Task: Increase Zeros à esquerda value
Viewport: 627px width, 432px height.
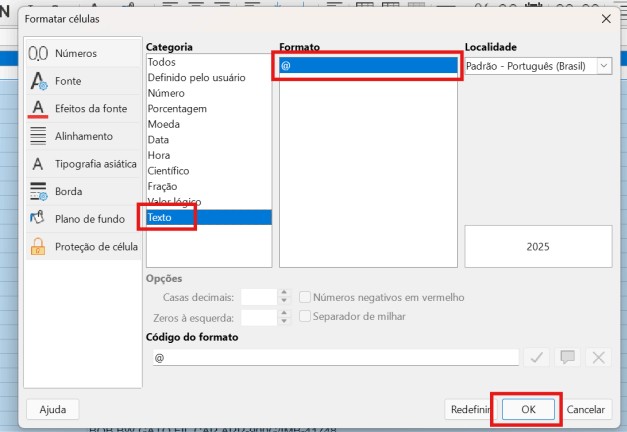Action: click(x=284, y=314)
